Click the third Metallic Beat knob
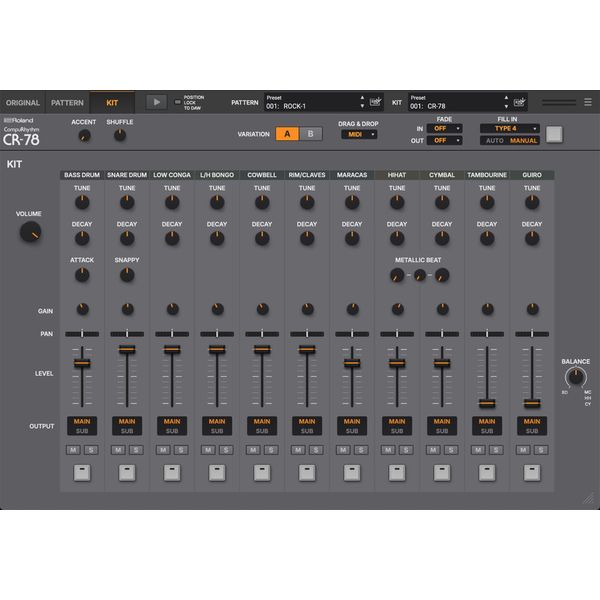This screenshot has height=600, width=600. 442,275
